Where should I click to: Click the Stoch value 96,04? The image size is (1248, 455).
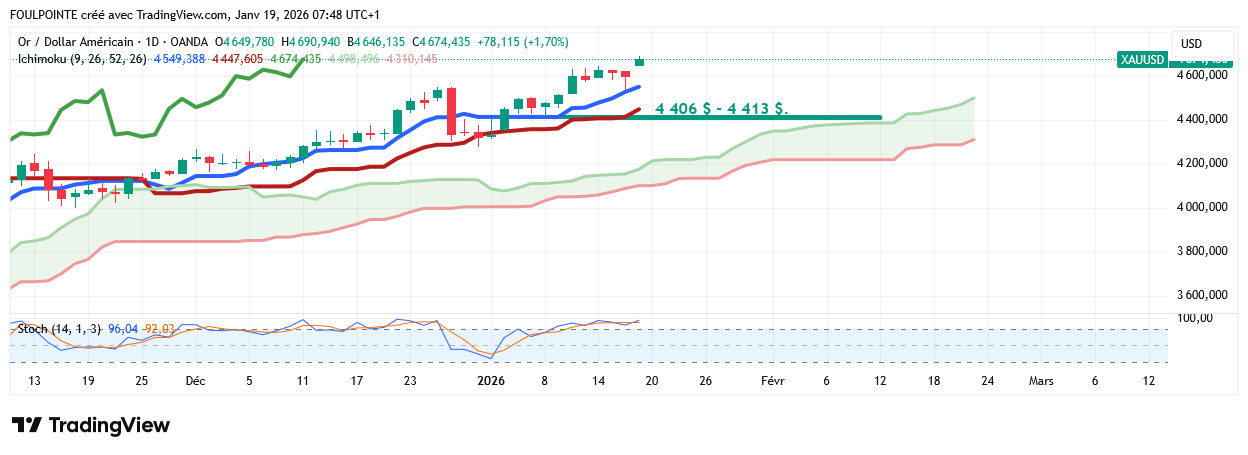tap(122, 328)
